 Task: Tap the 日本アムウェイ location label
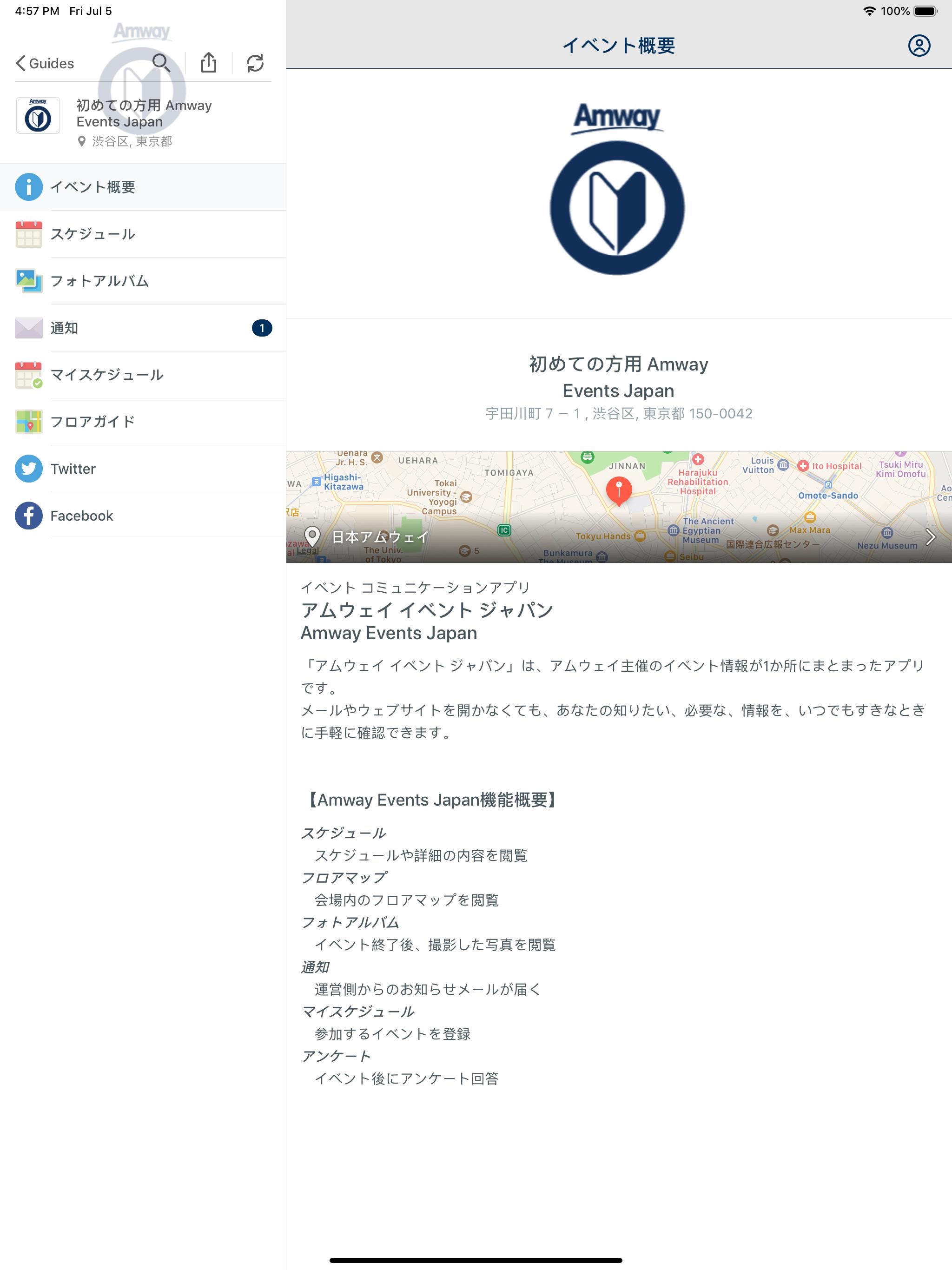380,537
